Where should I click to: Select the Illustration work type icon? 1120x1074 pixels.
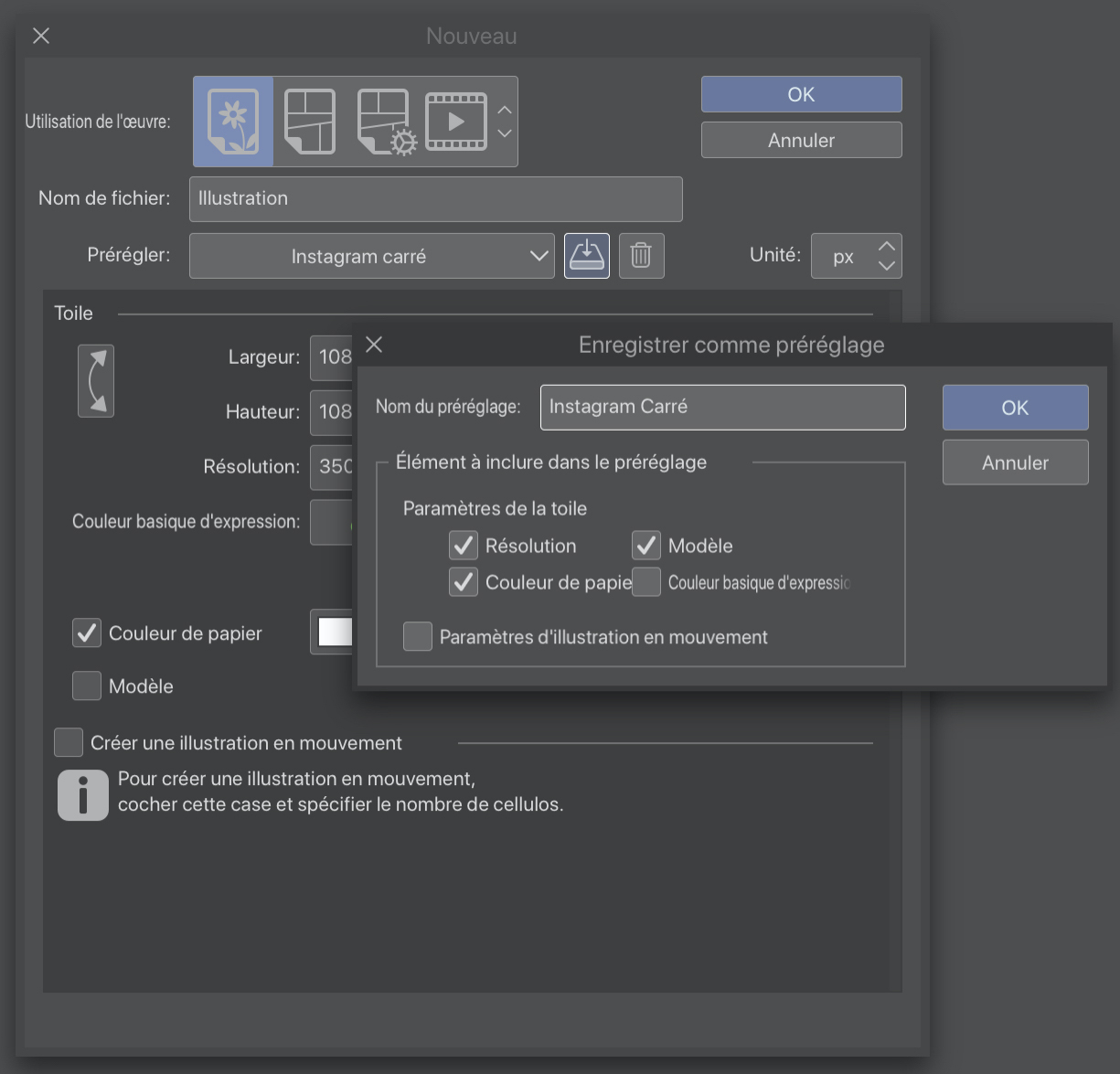point(233,122)
